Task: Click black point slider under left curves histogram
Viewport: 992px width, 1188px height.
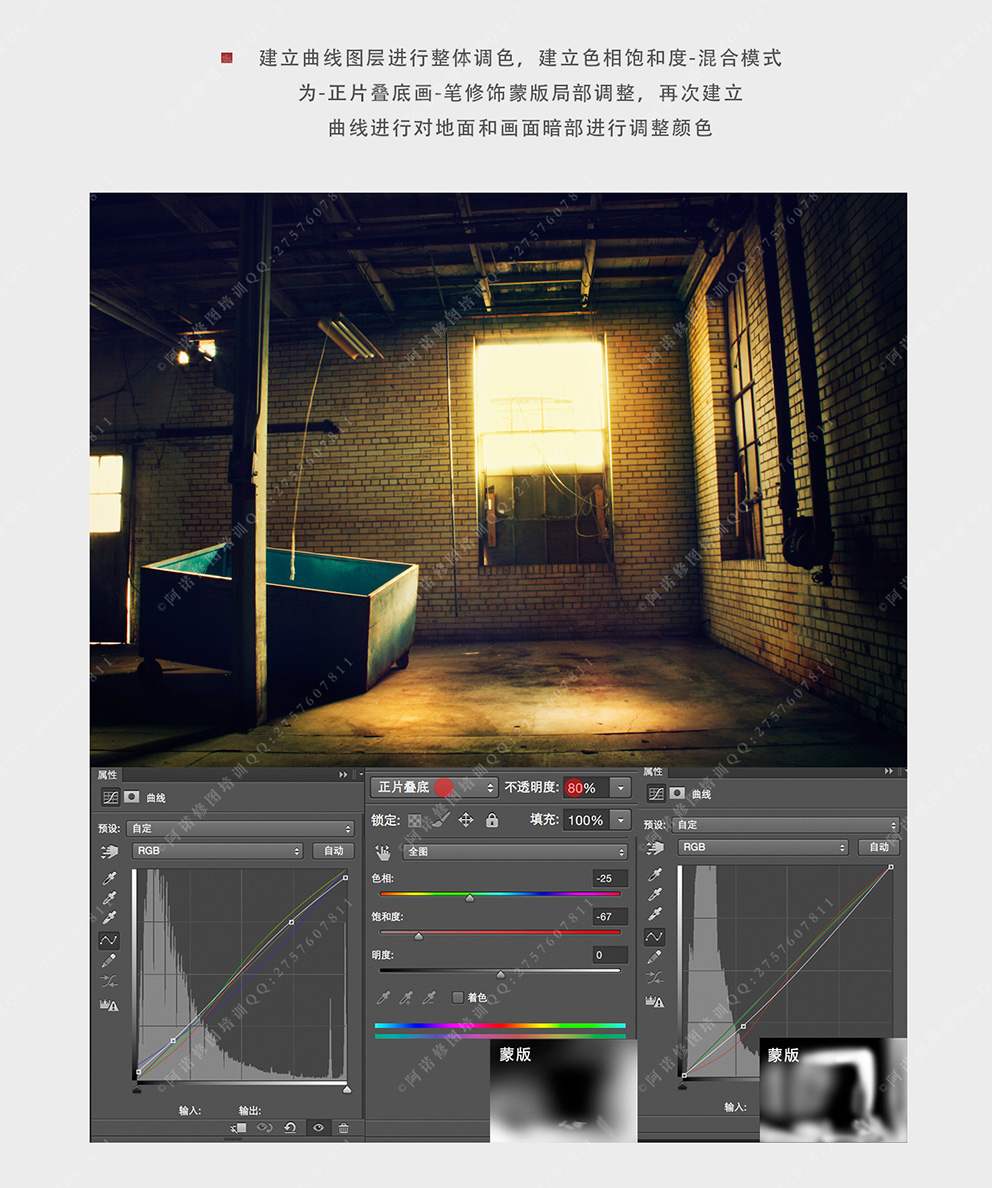Action: (x=137, y=1090)
